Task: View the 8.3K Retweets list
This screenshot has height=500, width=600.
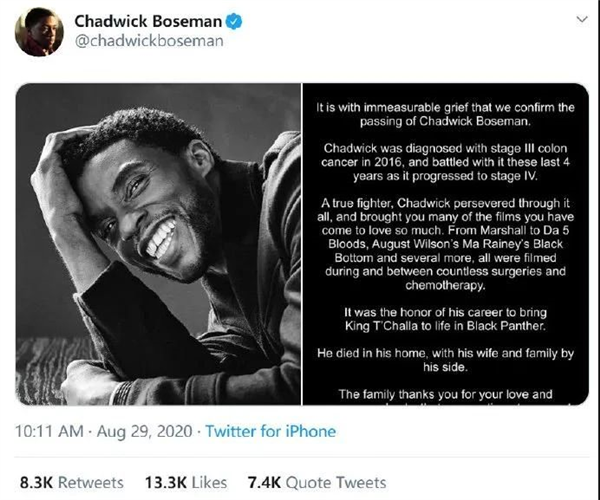Action: [72, 482]
